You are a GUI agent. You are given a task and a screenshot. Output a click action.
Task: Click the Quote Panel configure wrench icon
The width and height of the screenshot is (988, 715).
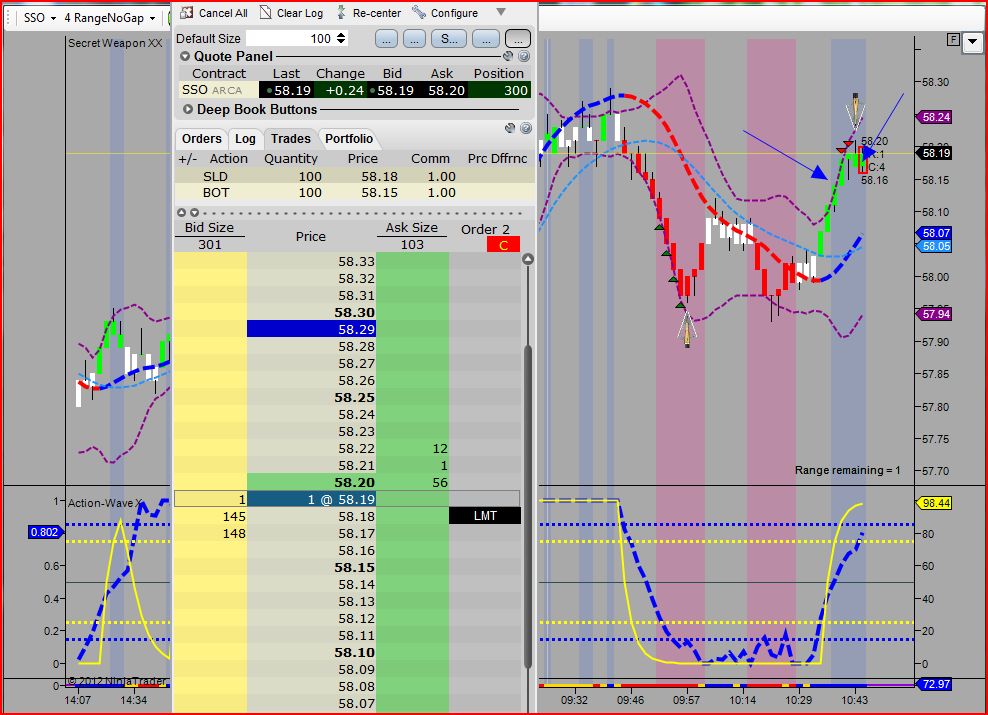(508, 56)
